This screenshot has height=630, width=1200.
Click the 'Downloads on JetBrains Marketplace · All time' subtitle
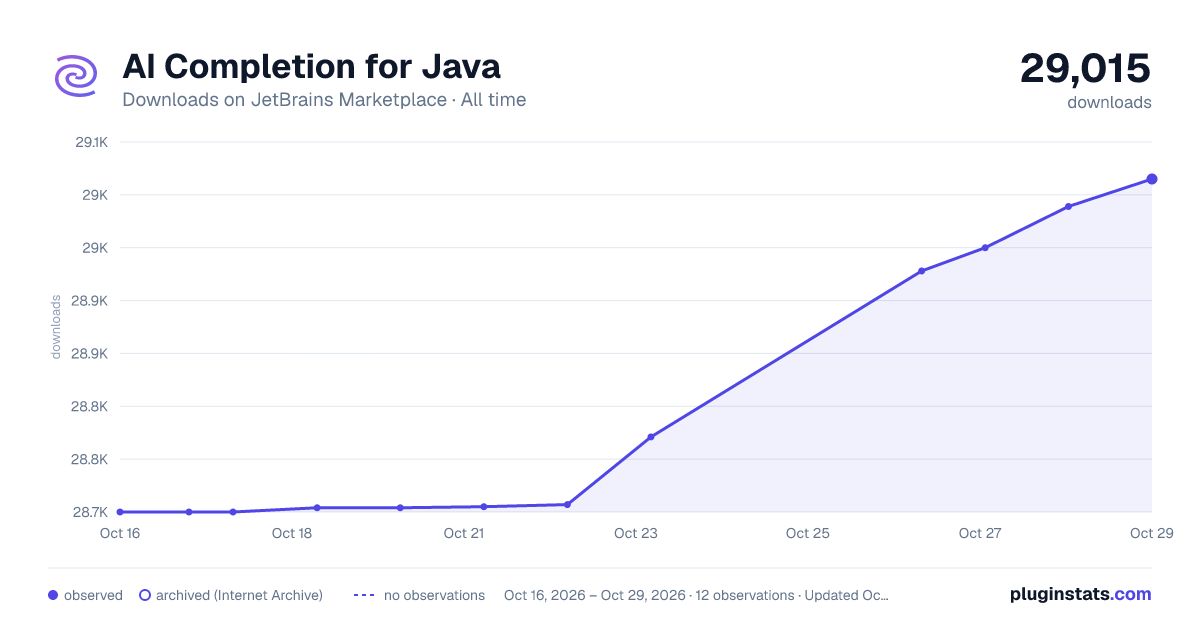324,100
